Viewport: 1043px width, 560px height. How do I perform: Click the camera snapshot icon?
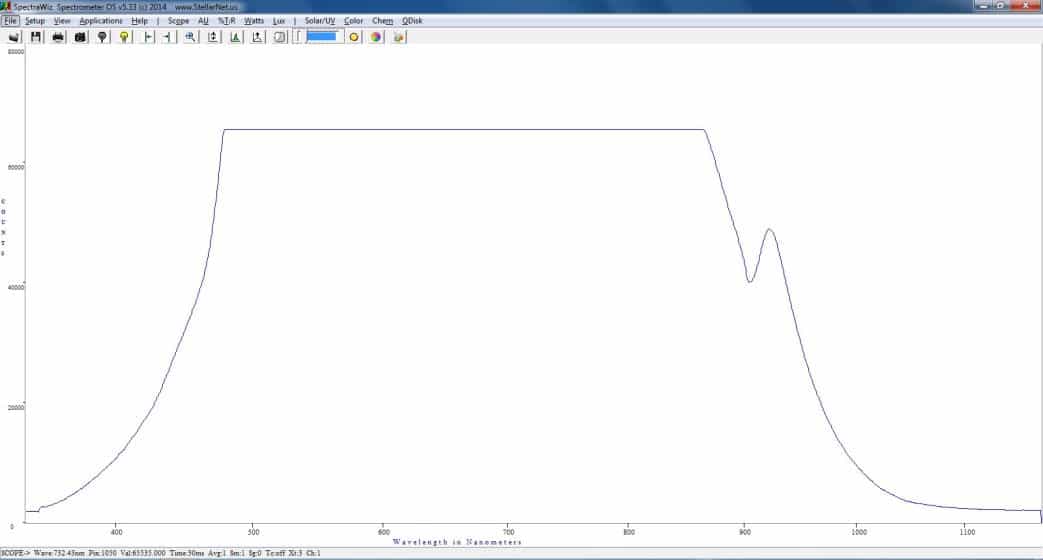click(80, 37)
